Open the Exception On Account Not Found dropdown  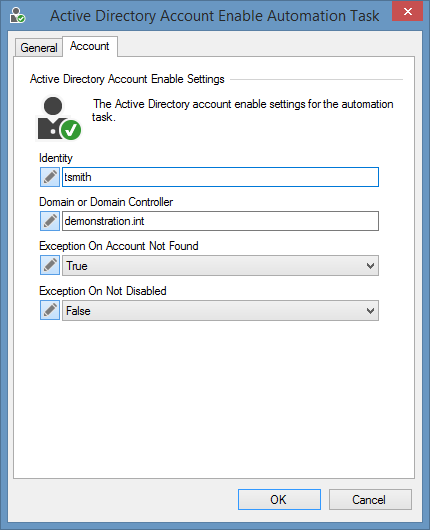[x=220, y=266]
